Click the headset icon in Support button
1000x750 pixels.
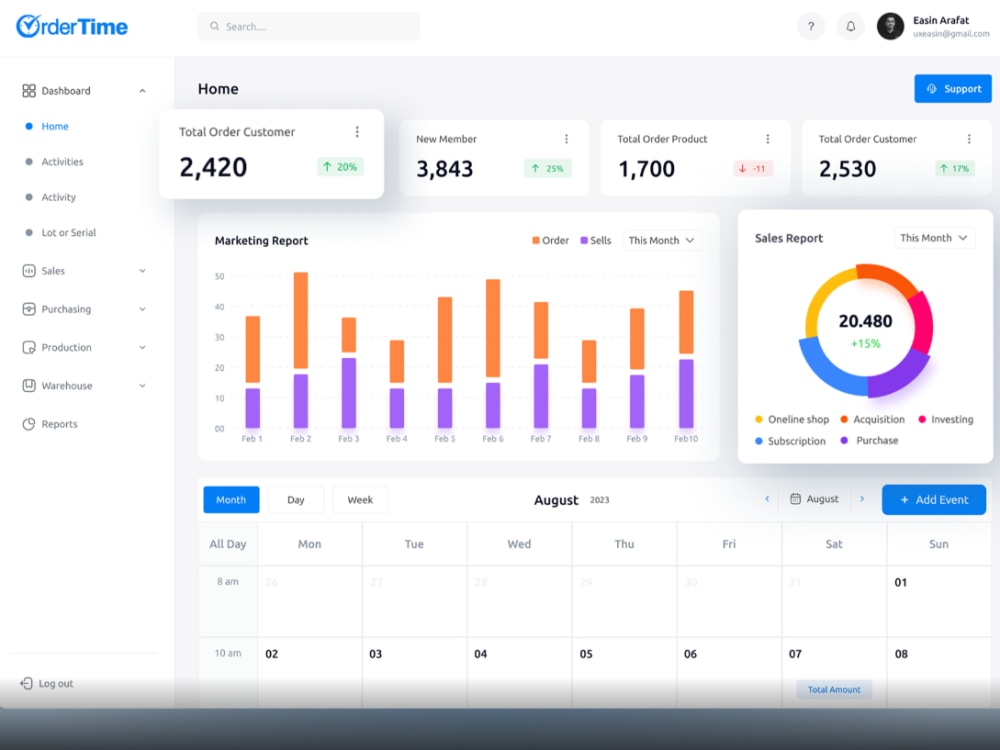click(932, 89)
